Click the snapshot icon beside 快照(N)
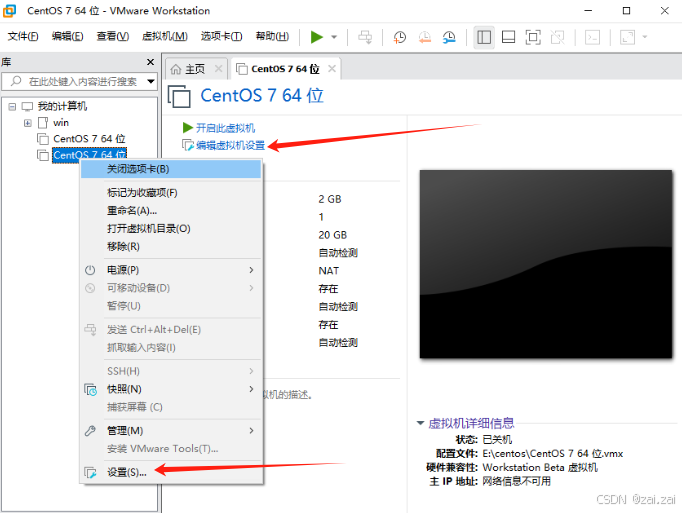The height and width of the screenshot is (513, 682). [90, 389]
